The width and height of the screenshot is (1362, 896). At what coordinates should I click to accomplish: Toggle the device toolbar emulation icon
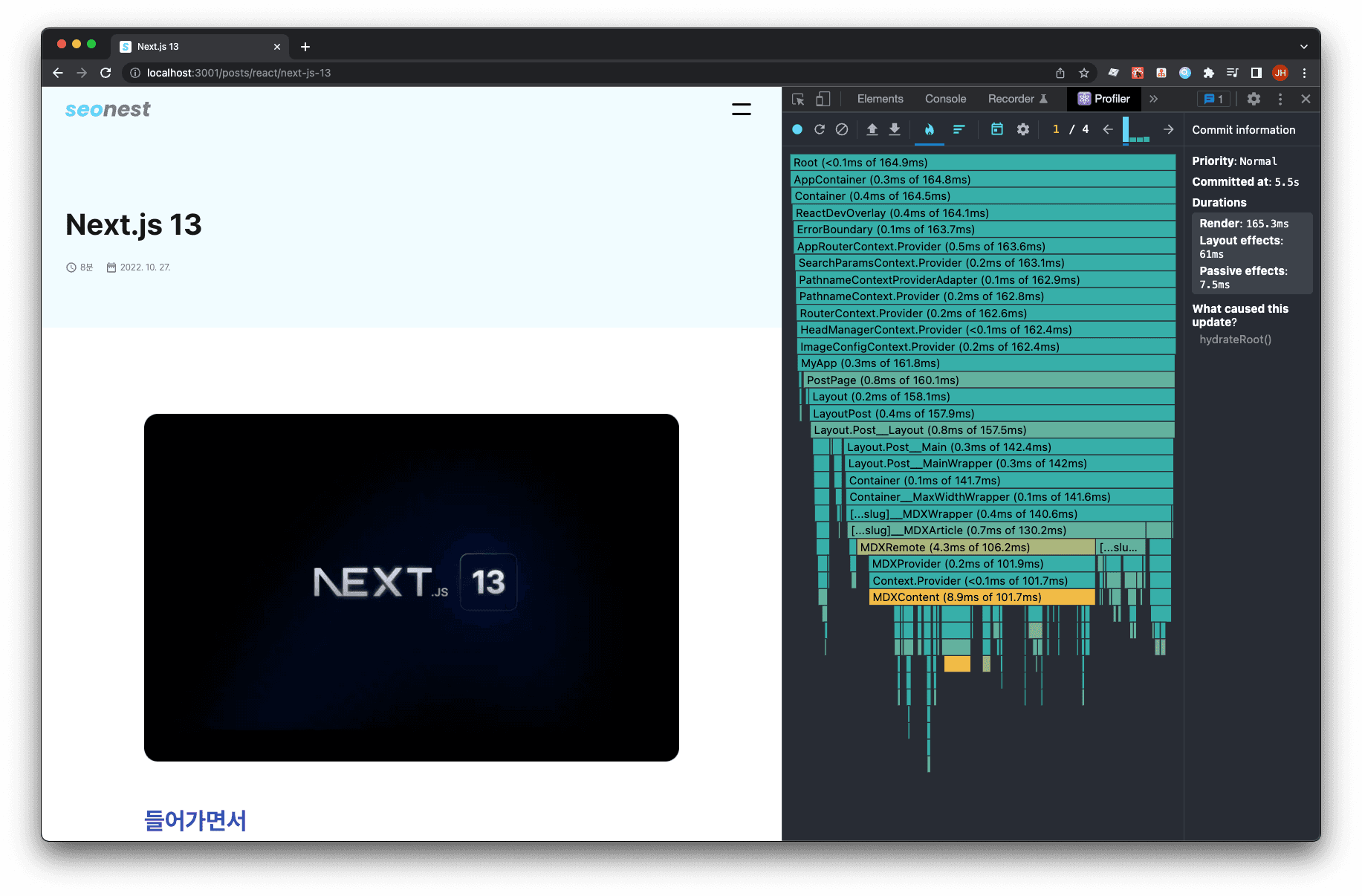pyautogui.click(x=822, y=99)
